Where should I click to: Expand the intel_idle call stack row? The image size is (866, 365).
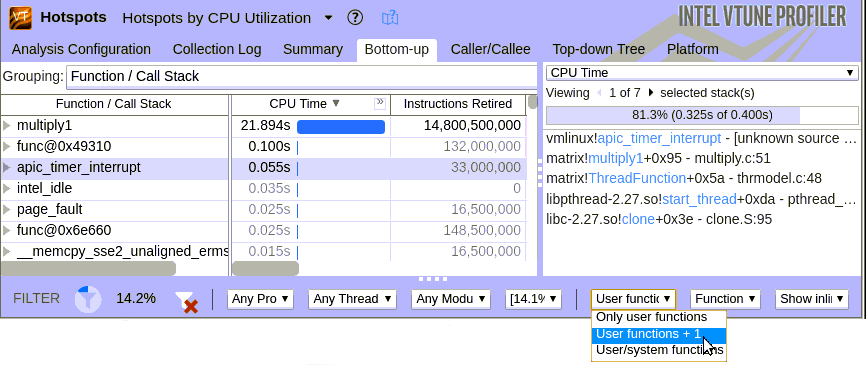point(7,188)
